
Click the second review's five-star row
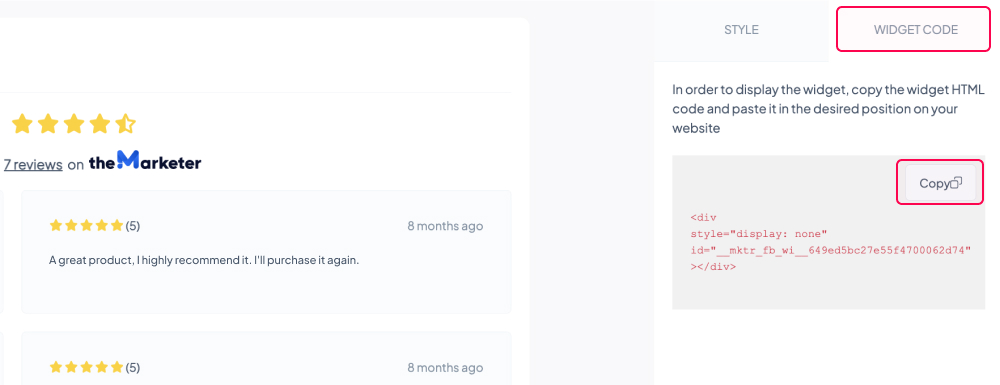tap(86, 367)
